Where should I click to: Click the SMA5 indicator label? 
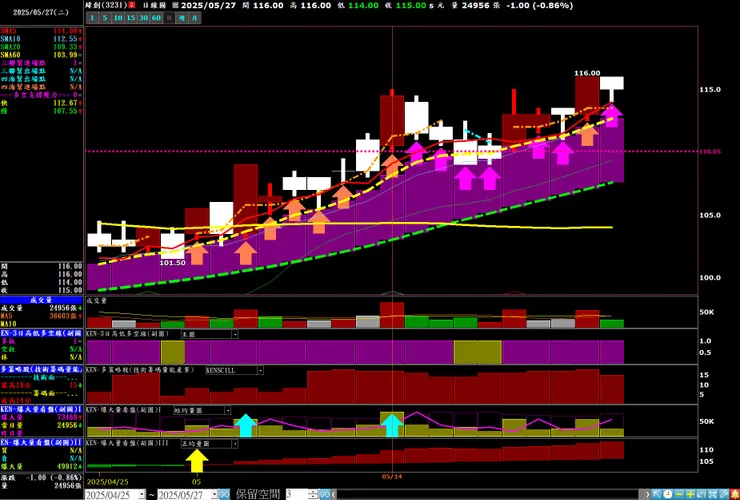click(8, 31)
